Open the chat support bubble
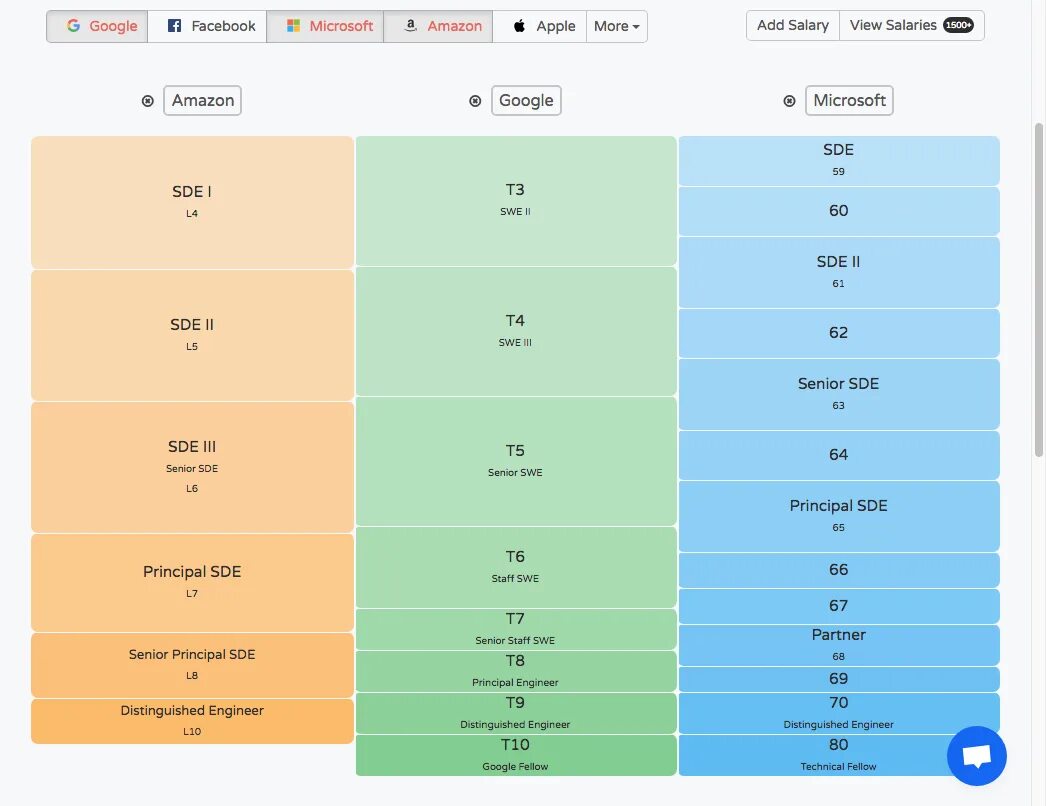This screenshot has width=1046, height=806. (x=977, y=756)
